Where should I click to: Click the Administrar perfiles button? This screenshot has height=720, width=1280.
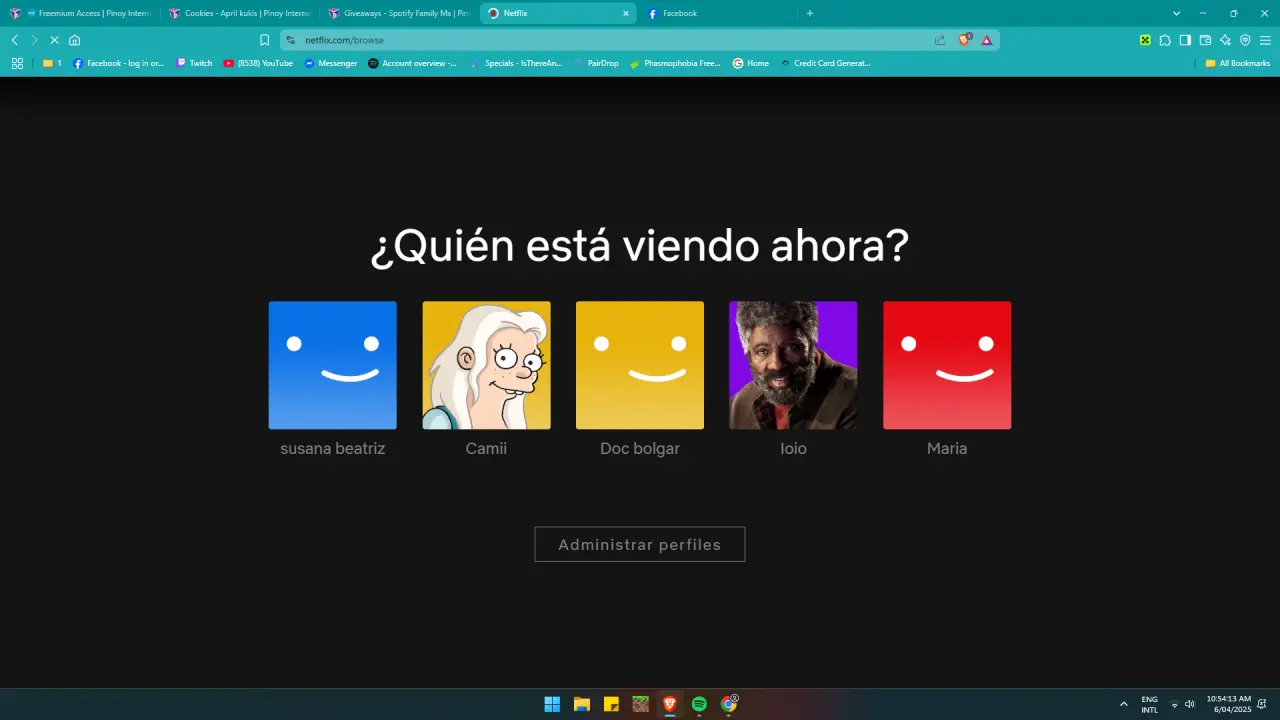click(640, 545)
